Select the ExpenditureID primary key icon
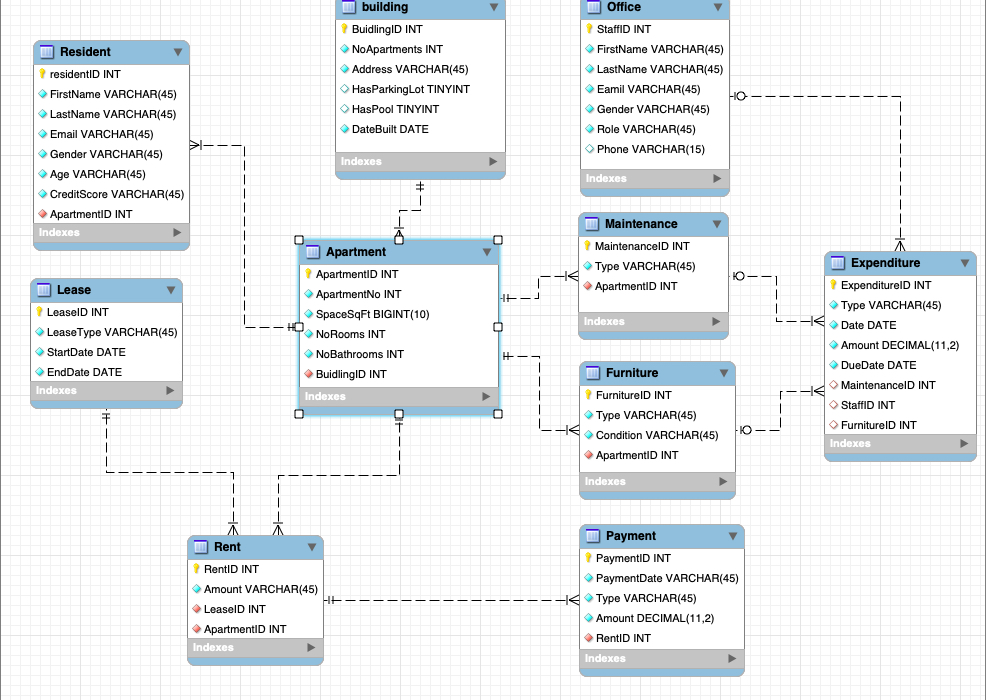Image resolution: width=986 pixels, height=700 pixels. click(x=833, y=285)
